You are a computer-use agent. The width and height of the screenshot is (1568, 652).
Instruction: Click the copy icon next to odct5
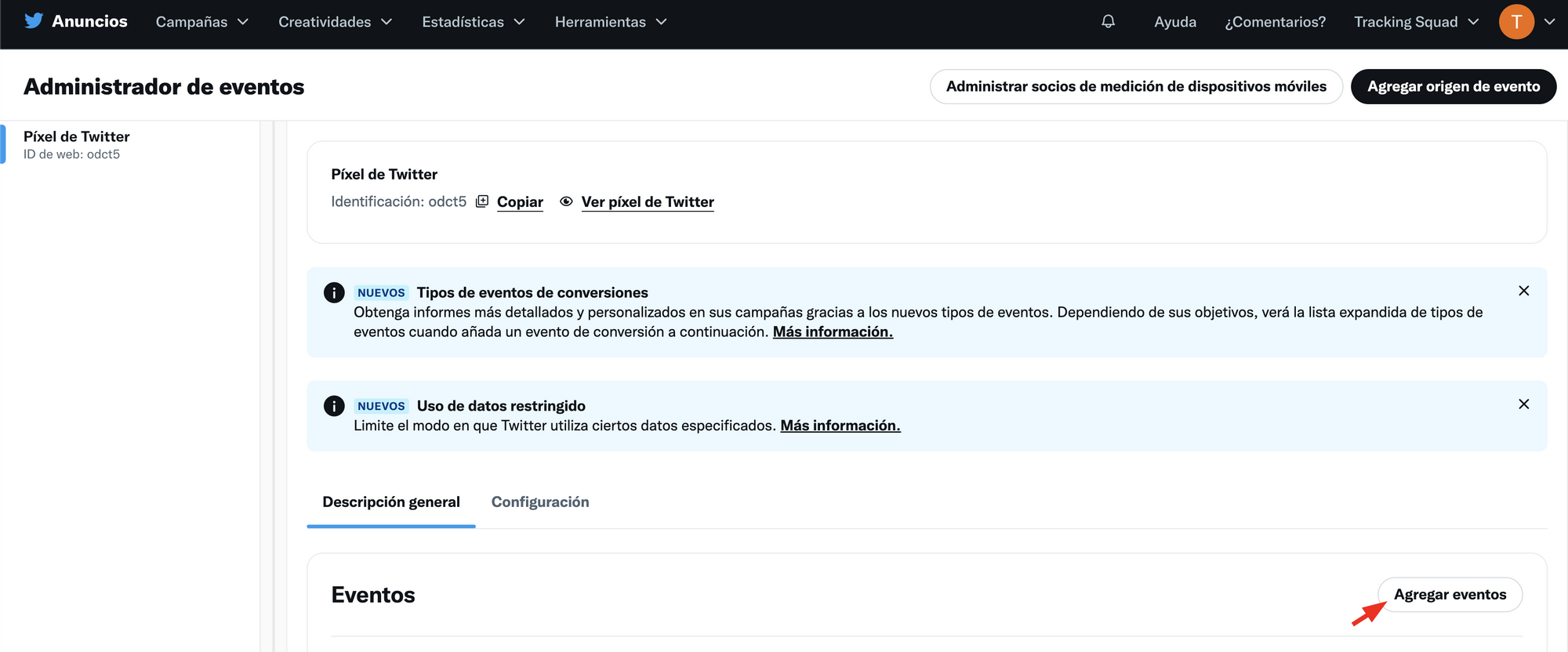(x=482, y=201)
